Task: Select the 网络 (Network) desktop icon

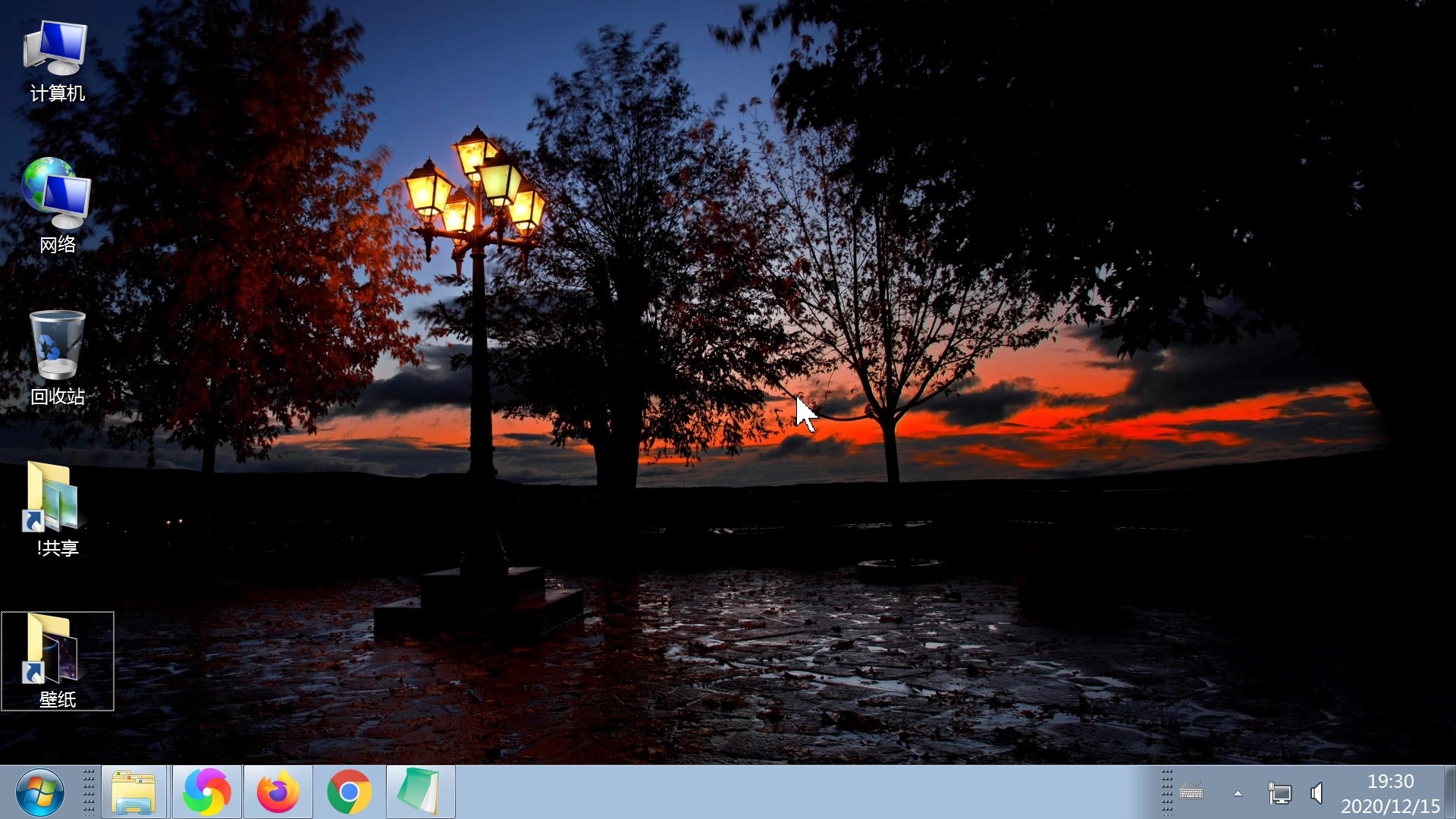Action: [x=57, y=194]
